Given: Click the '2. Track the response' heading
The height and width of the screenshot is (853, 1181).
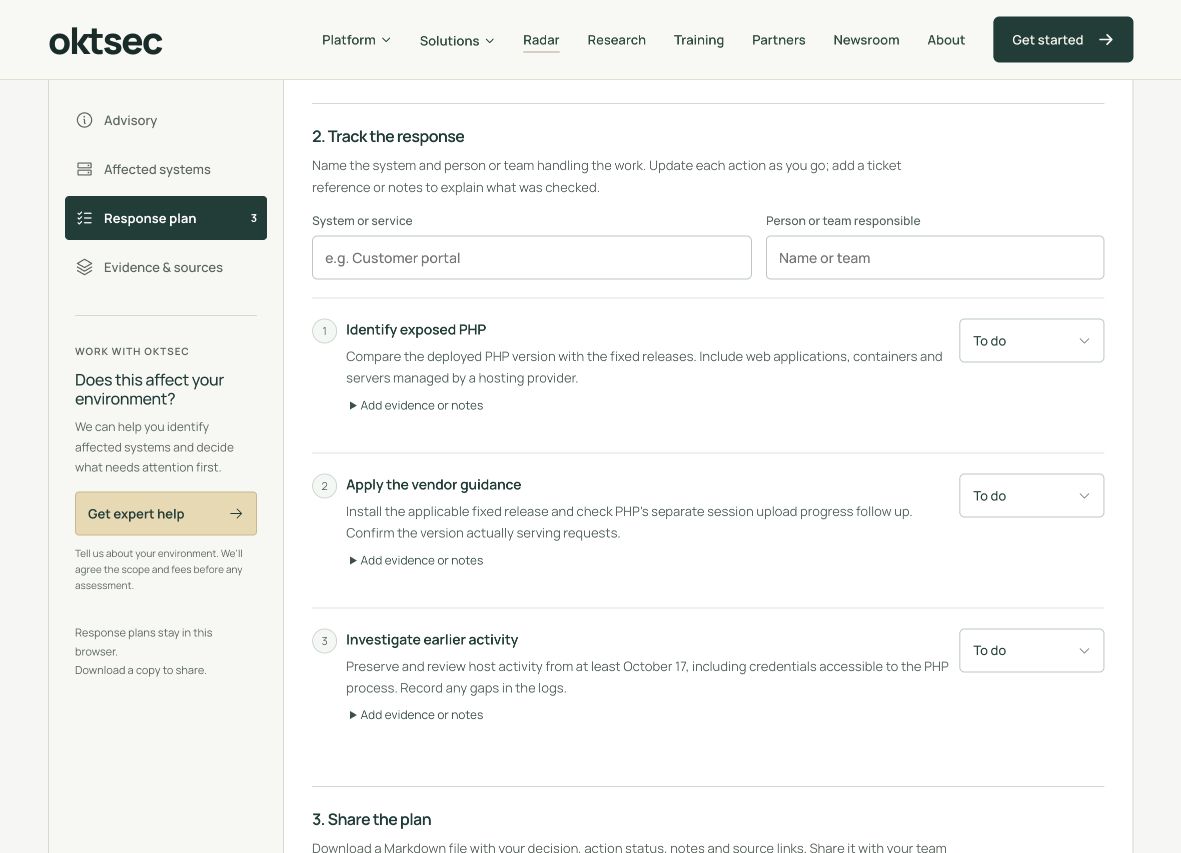Looking at the screenshot, I should [388, 136].
